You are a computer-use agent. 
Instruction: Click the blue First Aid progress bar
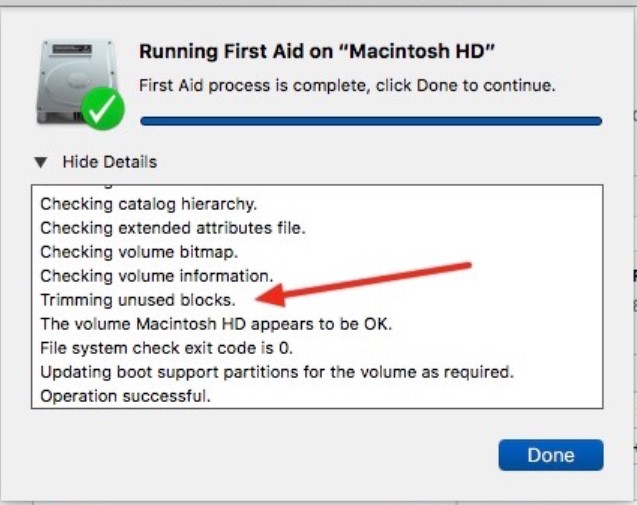[371, 121]
